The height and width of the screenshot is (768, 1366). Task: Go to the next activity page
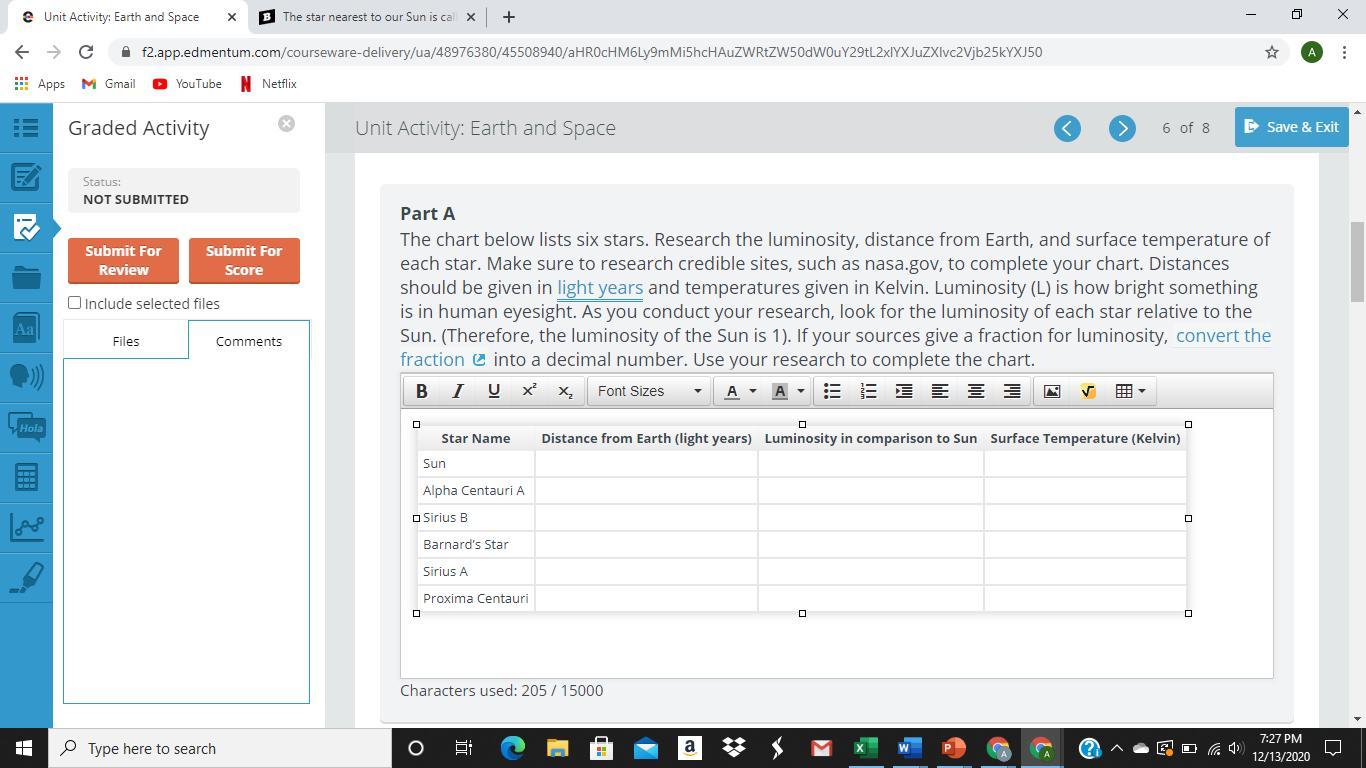(x=1122, y=128)
